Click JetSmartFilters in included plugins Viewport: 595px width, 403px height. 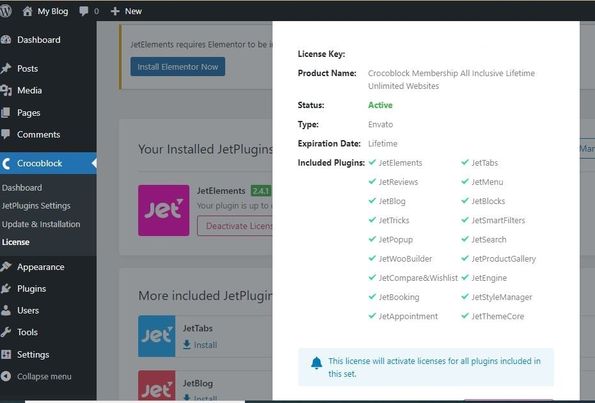coord(498,220)
